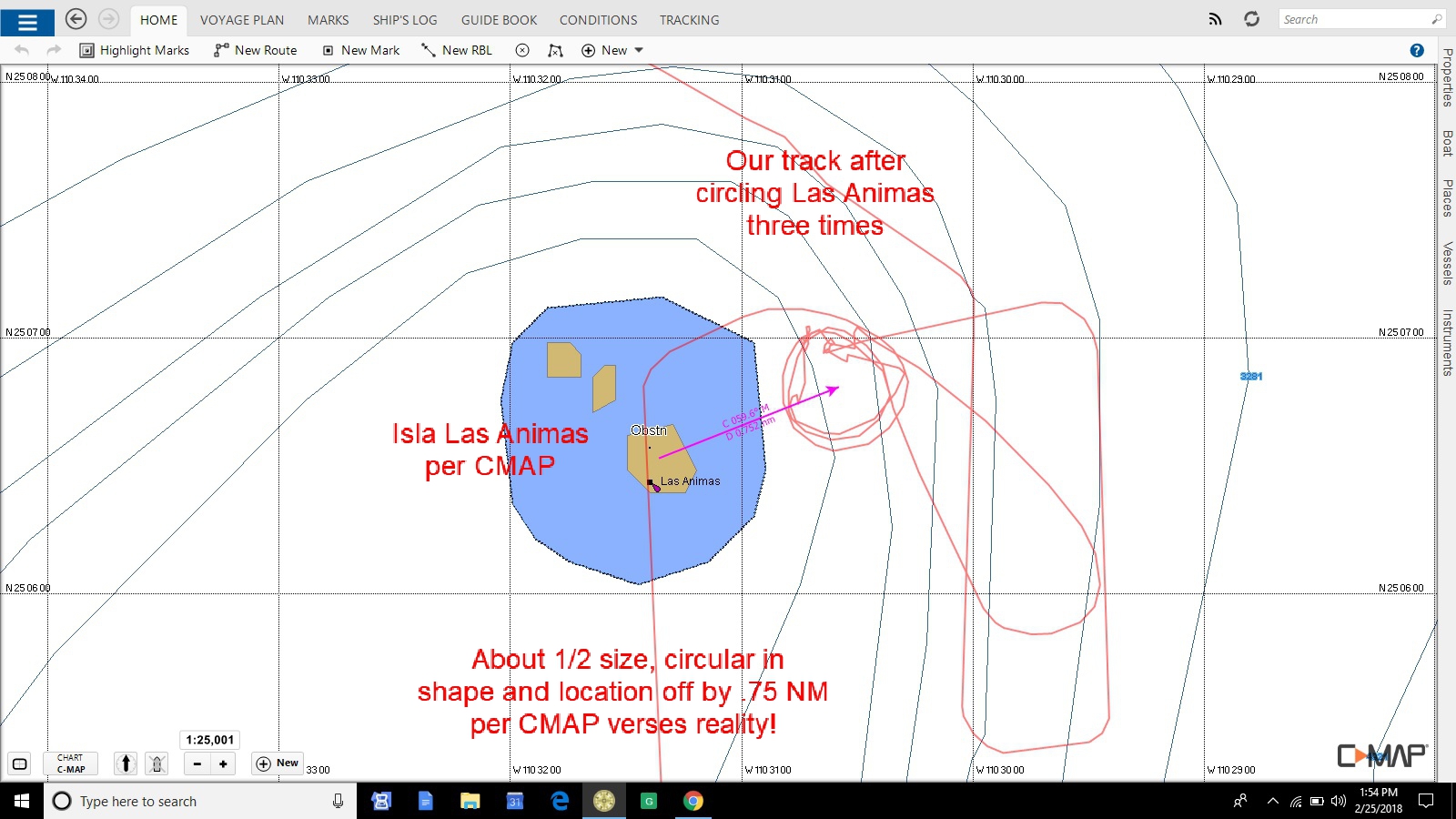Click the 3281 sounding label on chart
Viewport: 1456px width, 819px height.
click(x=1251, y=376)
